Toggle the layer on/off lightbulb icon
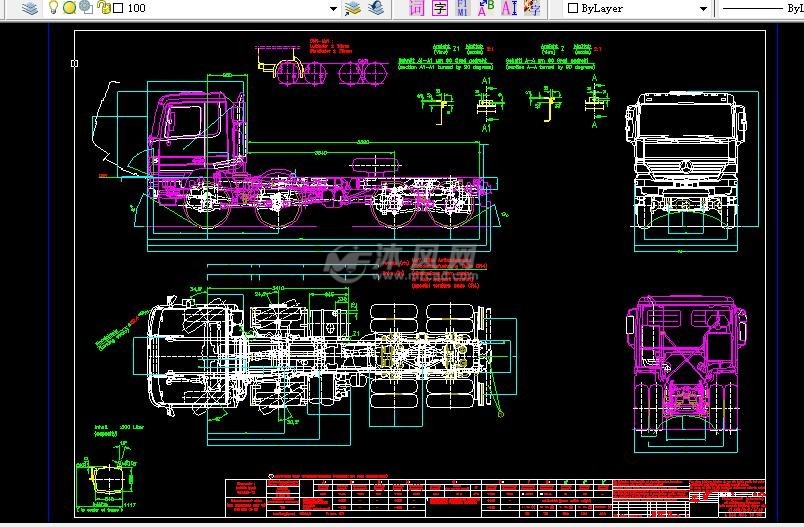Viewport: 804px width, 527px height. [53, 7]
